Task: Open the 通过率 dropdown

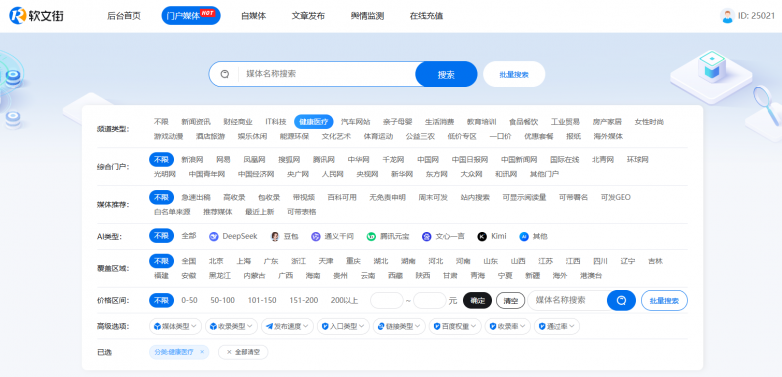Action: pyautogui.click(x=557, y=326)
